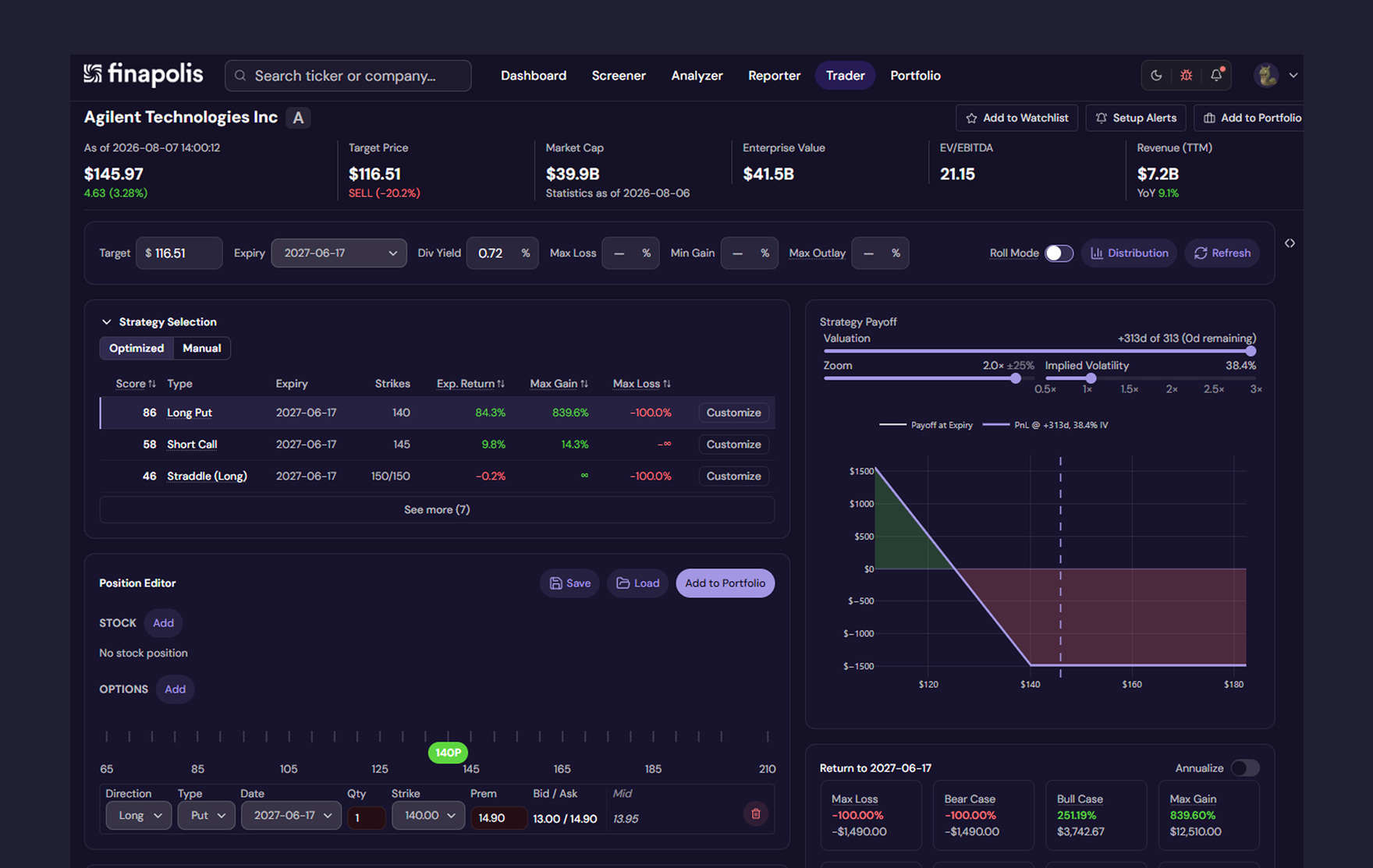Click the Mid price 13.95

626,819
